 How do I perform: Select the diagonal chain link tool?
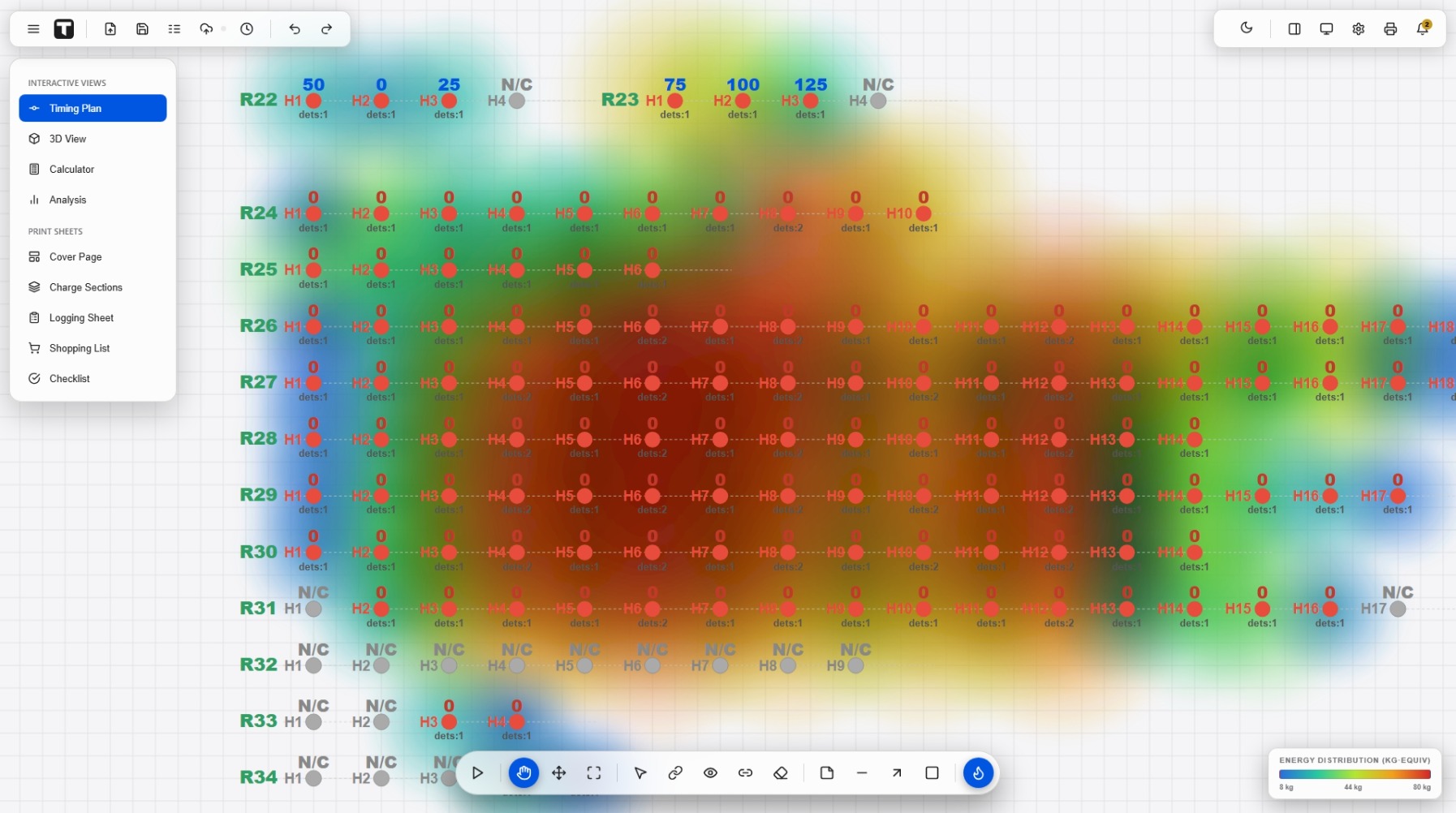(675, 773)
